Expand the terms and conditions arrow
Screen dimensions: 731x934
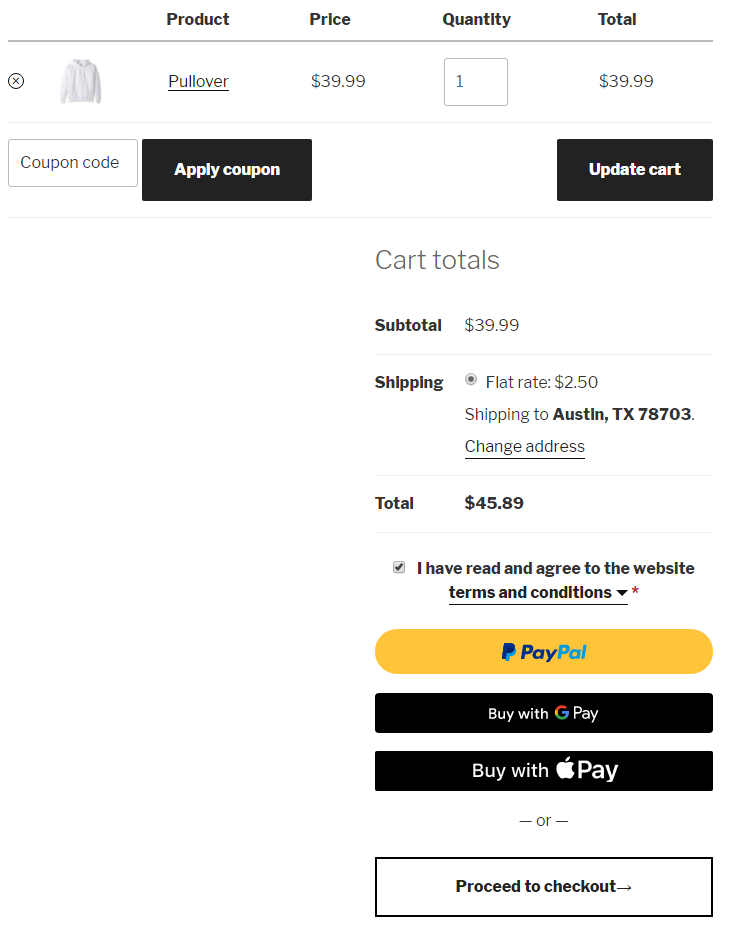pos(622,594)
